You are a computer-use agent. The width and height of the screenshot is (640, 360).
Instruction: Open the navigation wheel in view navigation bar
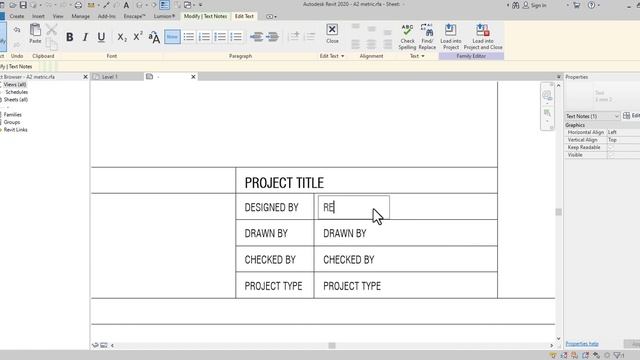point(547,95)
